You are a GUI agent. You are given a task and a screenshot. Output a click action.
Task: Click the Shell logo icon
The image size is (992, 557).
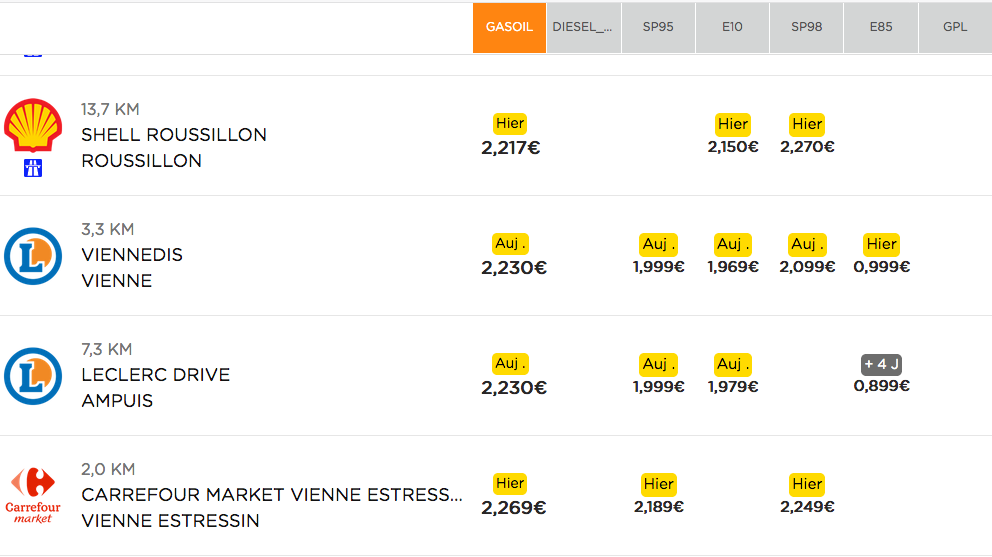coord(33,125)
